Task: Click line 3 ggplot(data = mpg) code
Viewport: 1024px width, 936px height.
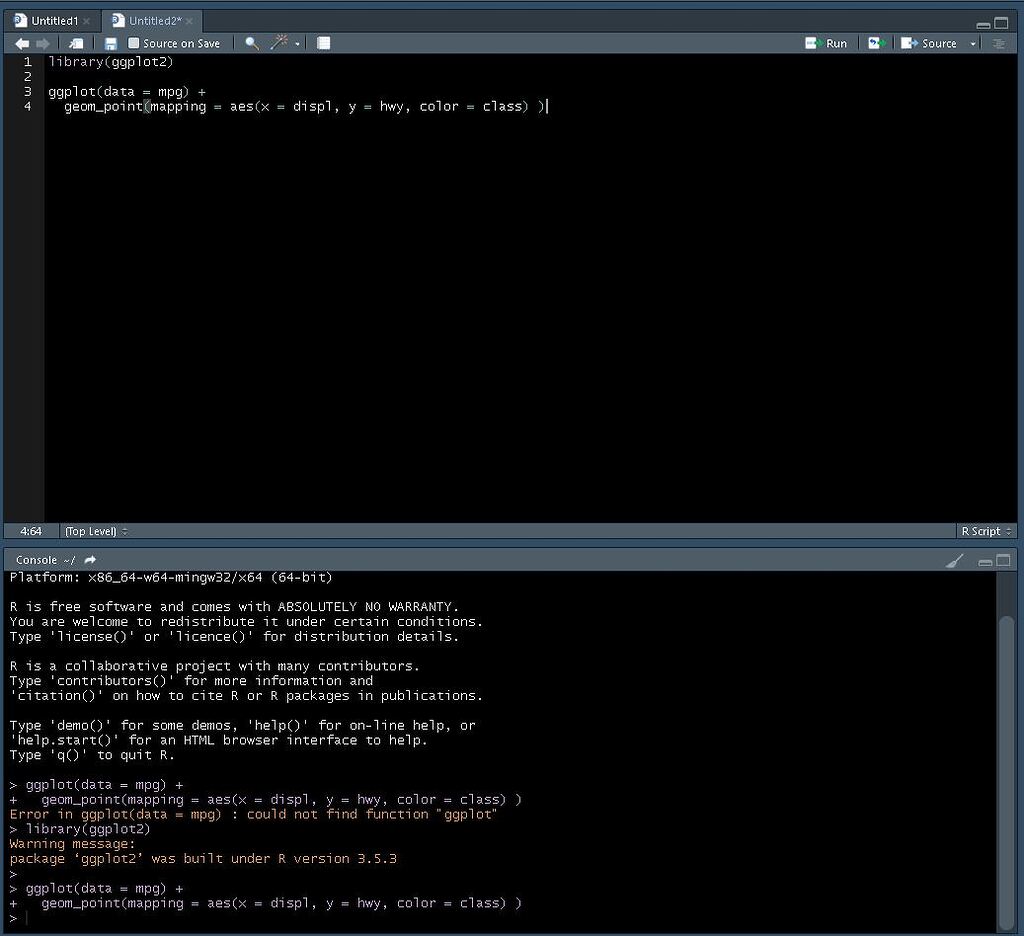Action: click(x=127, y=92)
